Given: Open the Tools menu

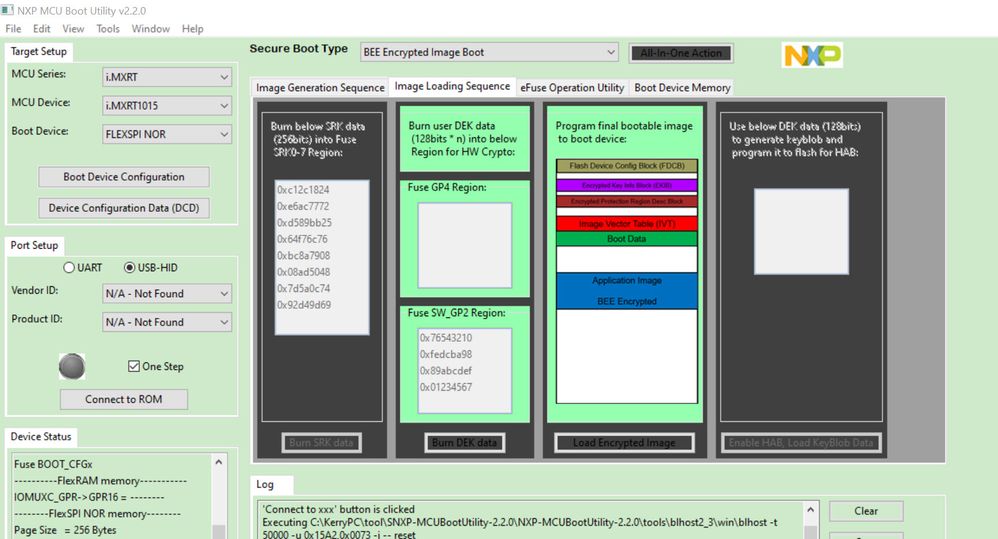Looking at the screenshot, I should click(108, 29).
